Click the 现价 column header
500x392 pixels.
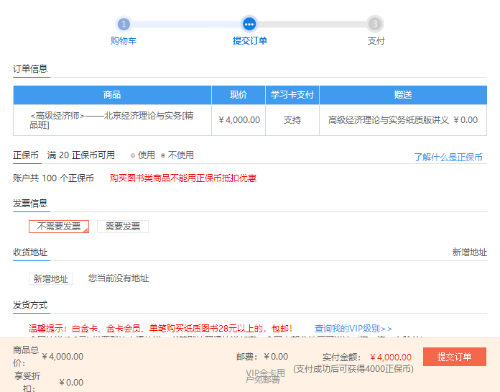pyautogui.click(x=239, y=95)
